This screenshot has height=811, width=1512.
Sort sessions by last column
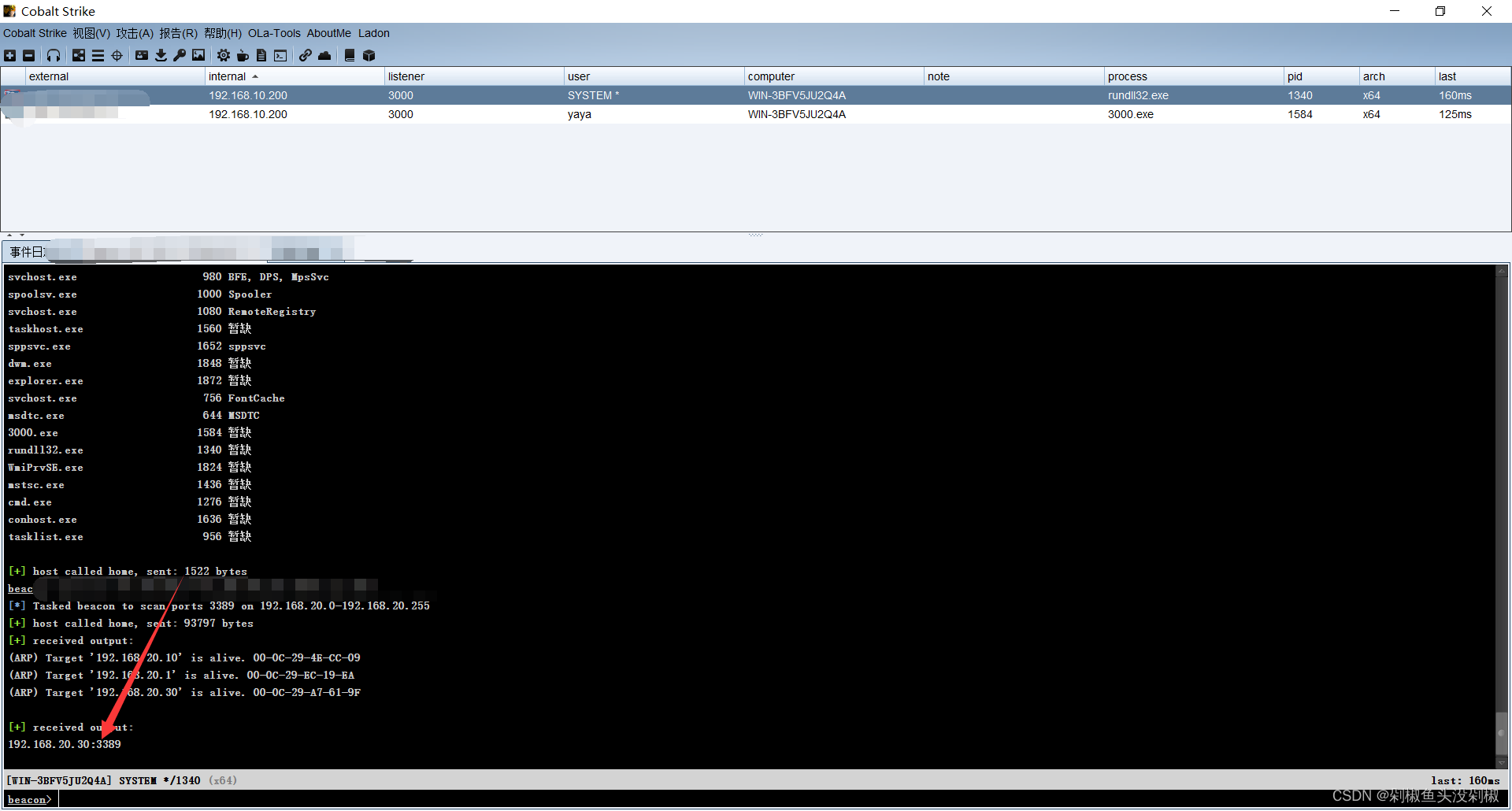pos(1472,76)
